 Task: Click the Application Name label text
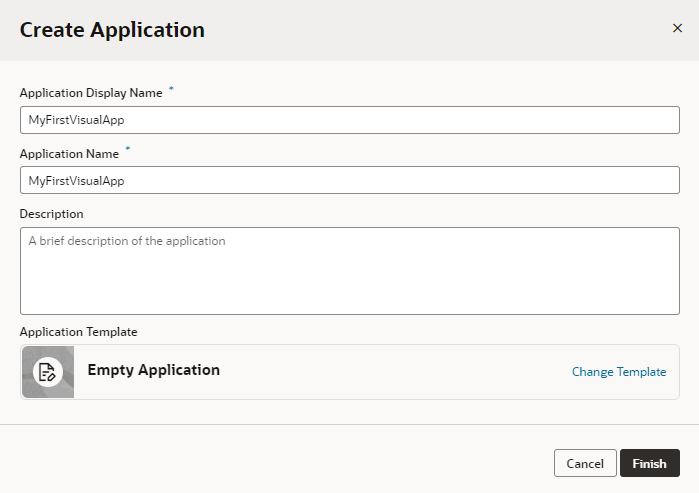click(x=69, y=154)
